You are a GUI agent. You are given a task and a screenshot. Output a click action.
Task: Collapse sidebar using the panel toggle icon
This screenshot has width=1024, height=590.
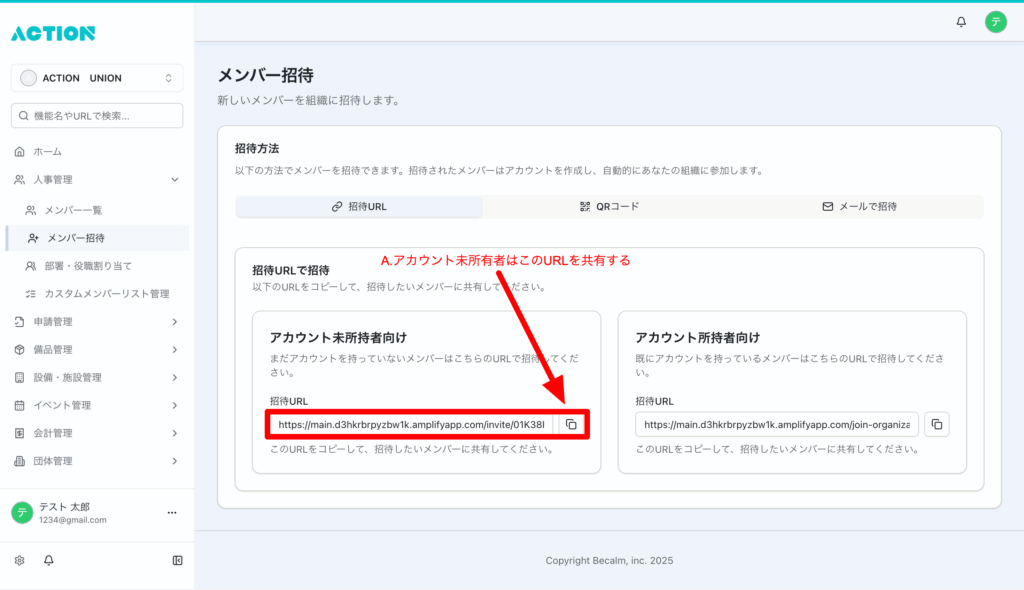tap(177, 561)
